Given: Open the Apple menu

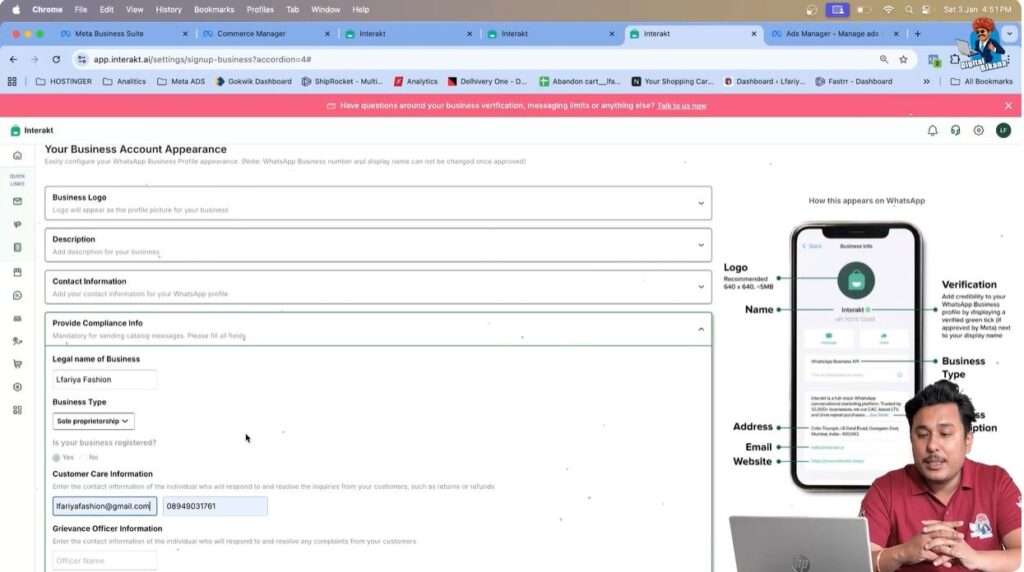Looking at the screenshot, I should click(16, 10).
